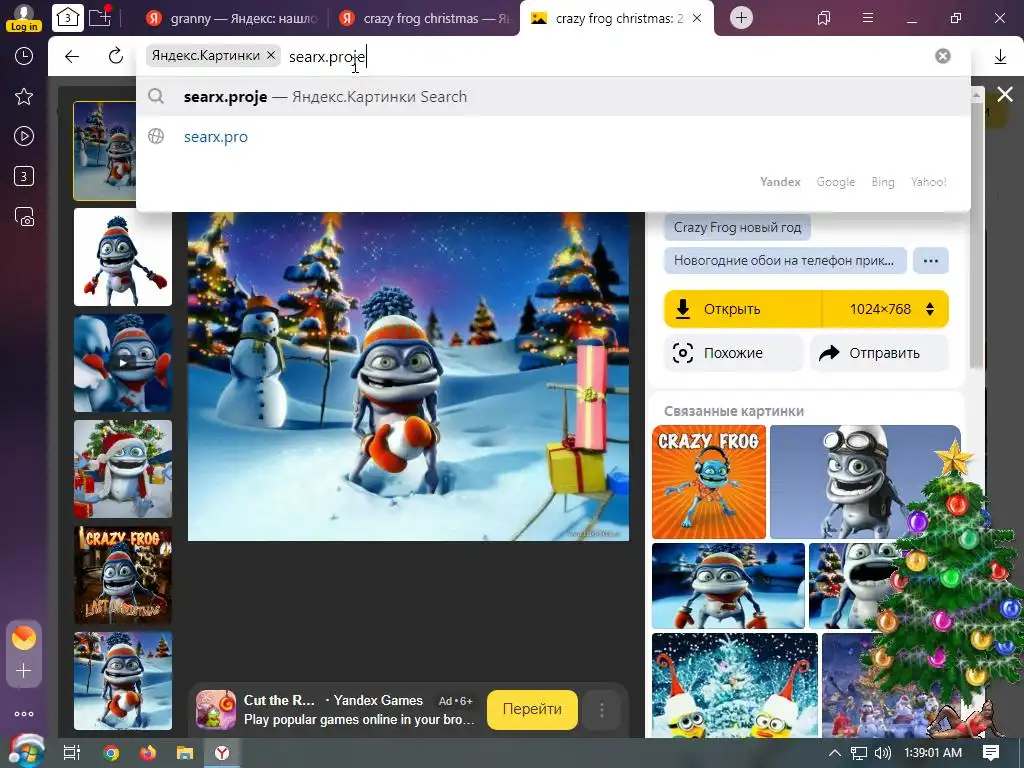Screen dimensions: 1024x768
Task: Click the main Crazy Frog snow image
Action: 408,376
